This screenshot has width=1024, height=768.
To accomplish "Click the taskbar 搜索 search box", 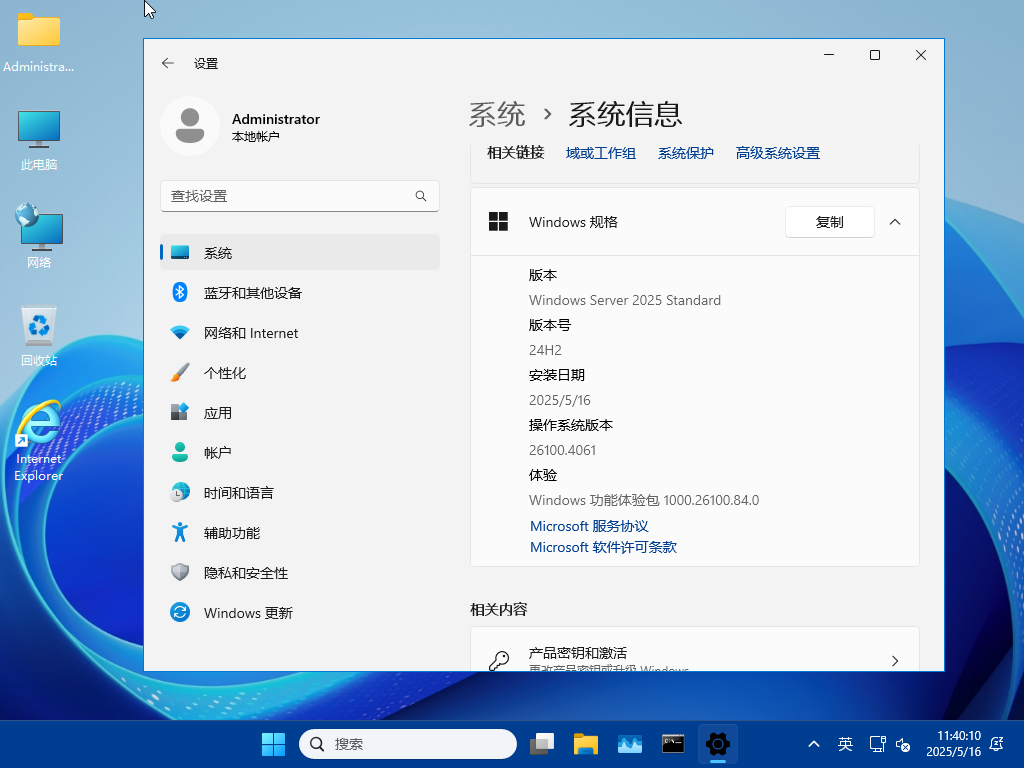I will point(408,744).
